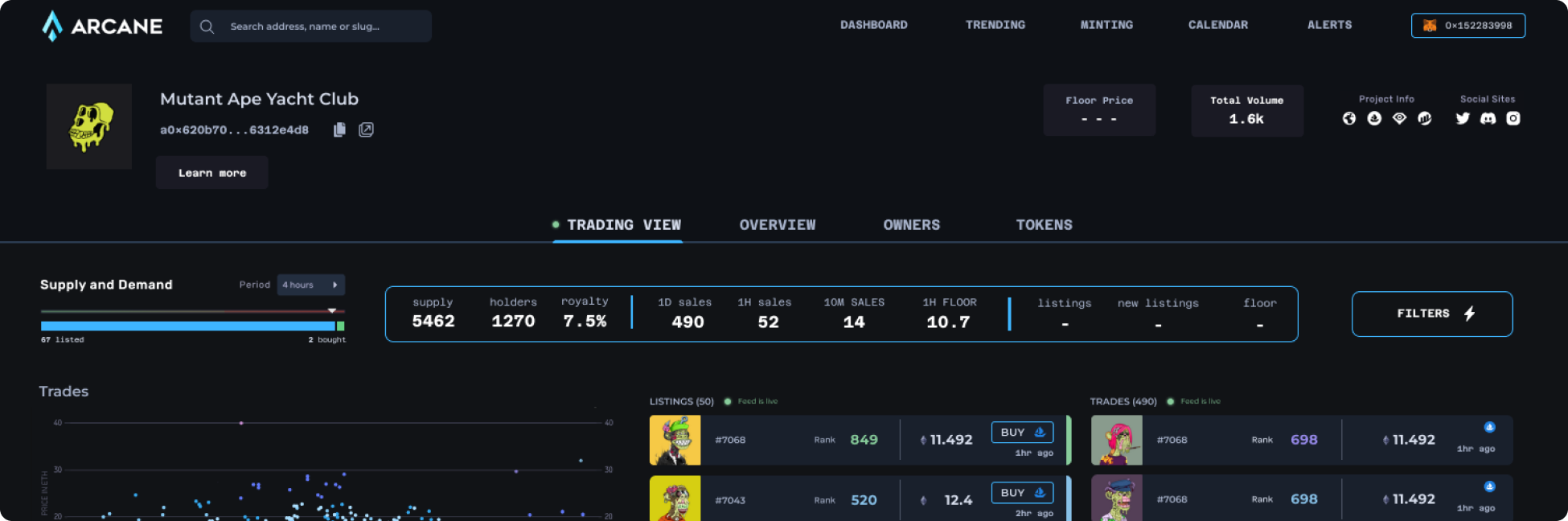This screenshot has width=1568, height=521.
Task: Open the OpenSea icon under Project Info
Action: coord(1374,118)
